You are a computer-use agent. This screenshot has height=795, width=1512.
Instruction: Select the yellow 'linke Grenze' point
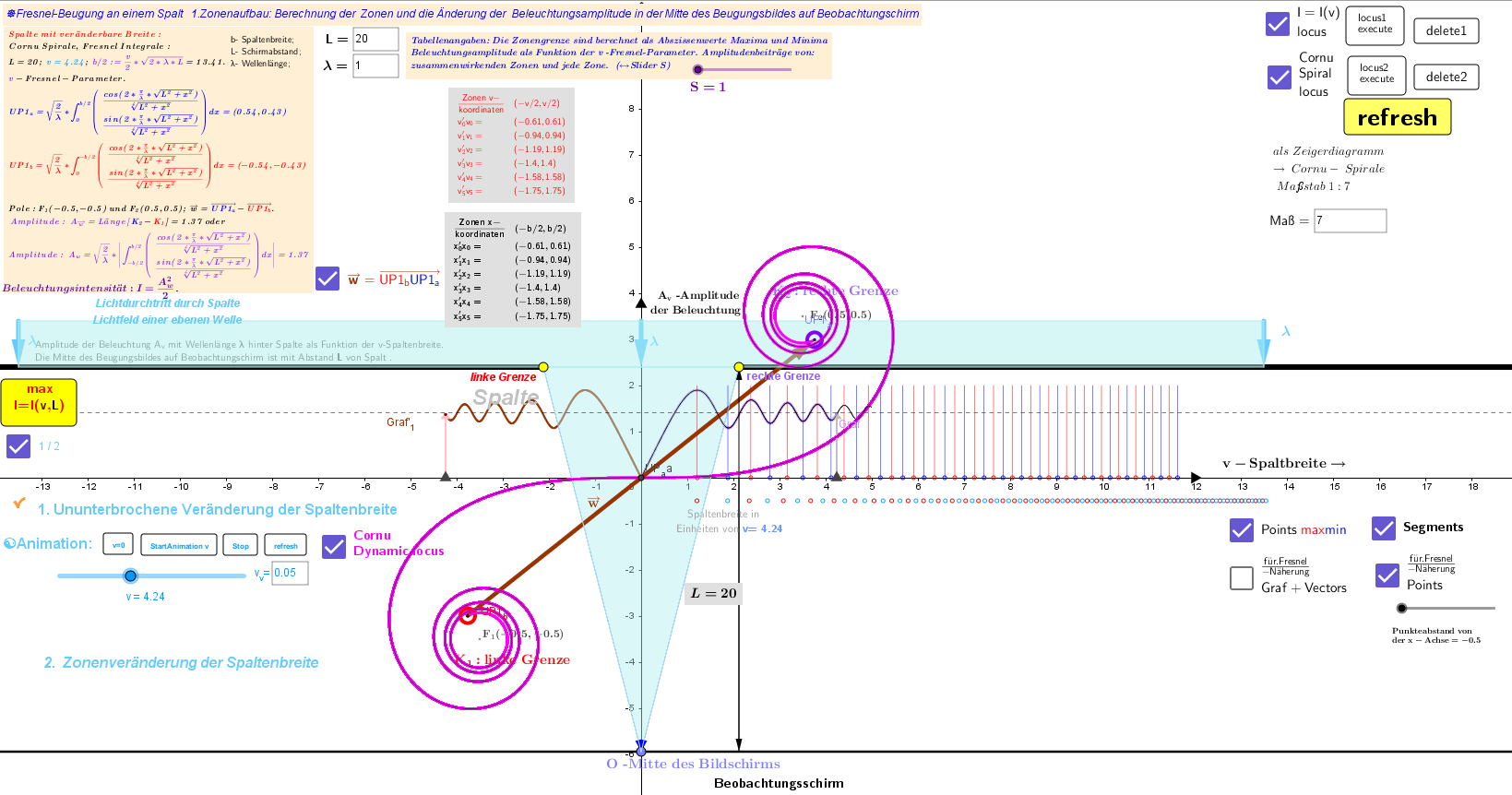click(x=543, y=367)
